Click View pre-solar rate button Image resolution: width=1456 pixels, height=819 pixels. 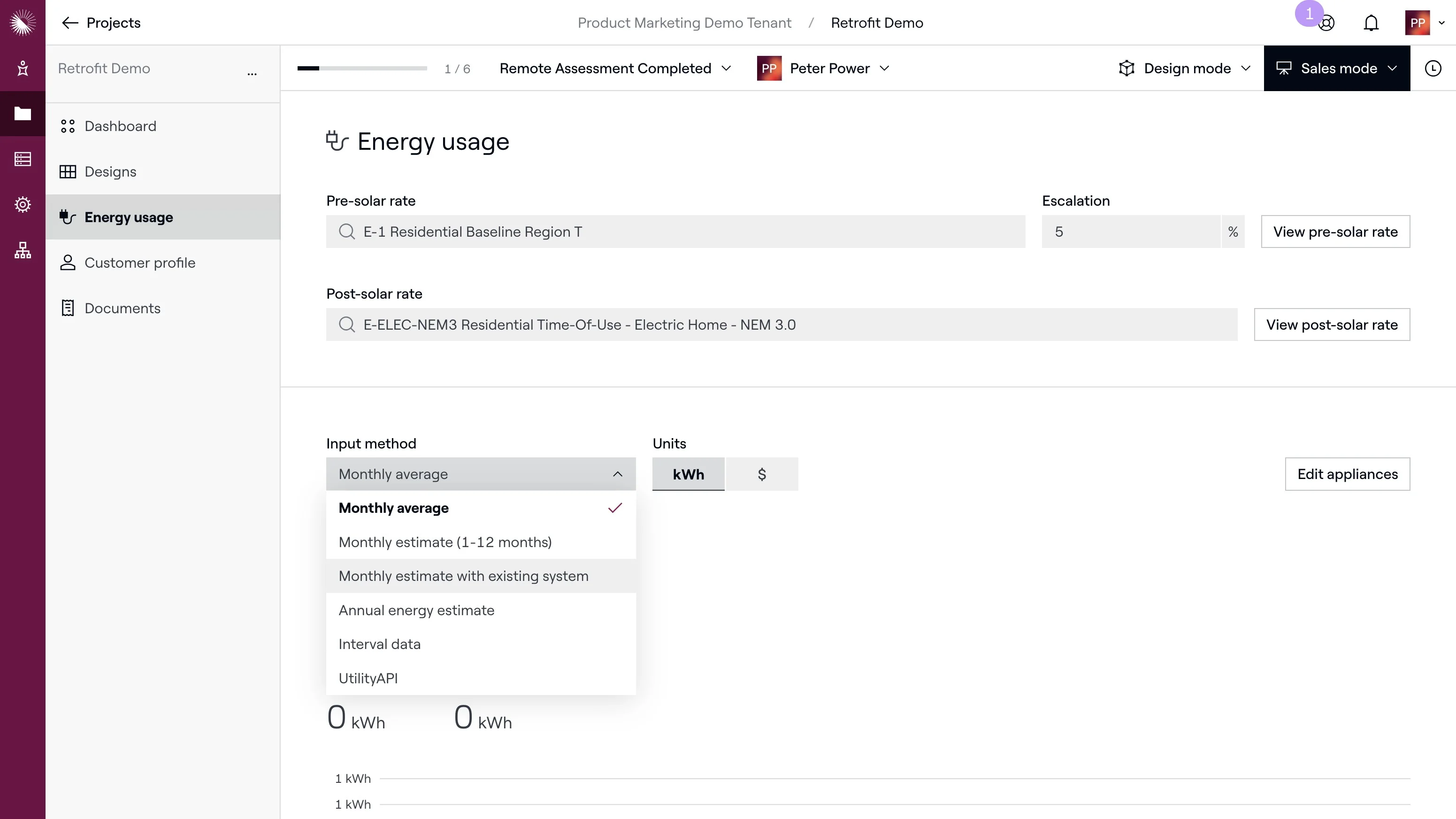[1335, 232]
